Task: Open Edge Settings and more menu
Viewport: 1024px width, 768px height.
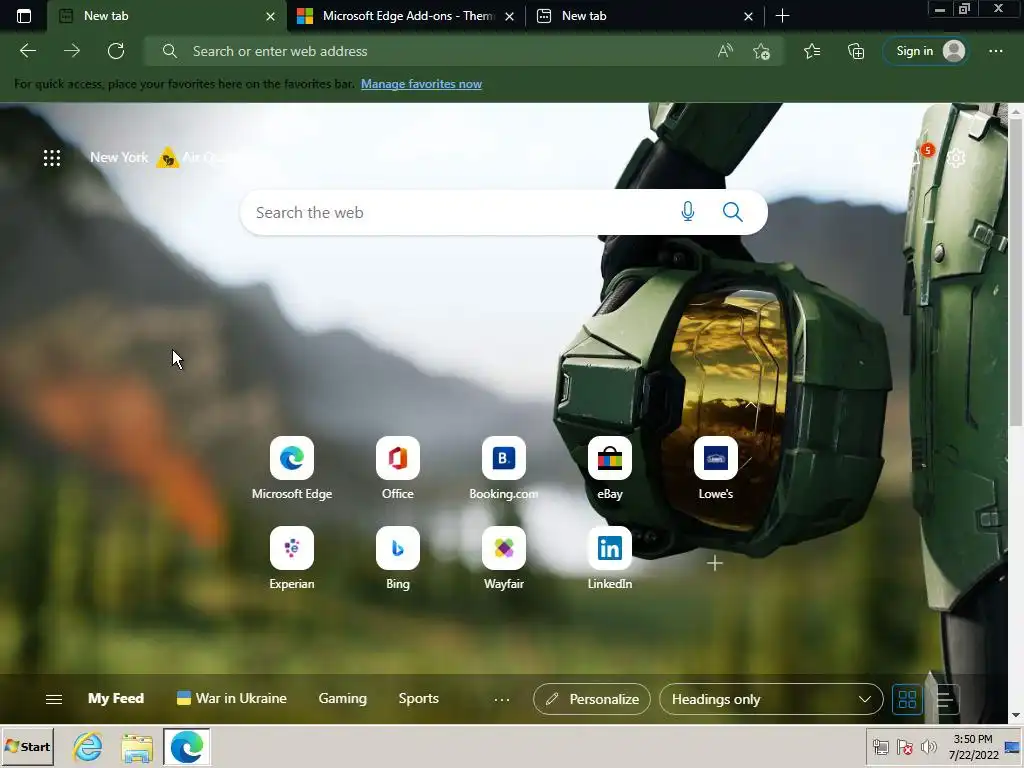Action: pyautogui.click(x=995, y=51)
